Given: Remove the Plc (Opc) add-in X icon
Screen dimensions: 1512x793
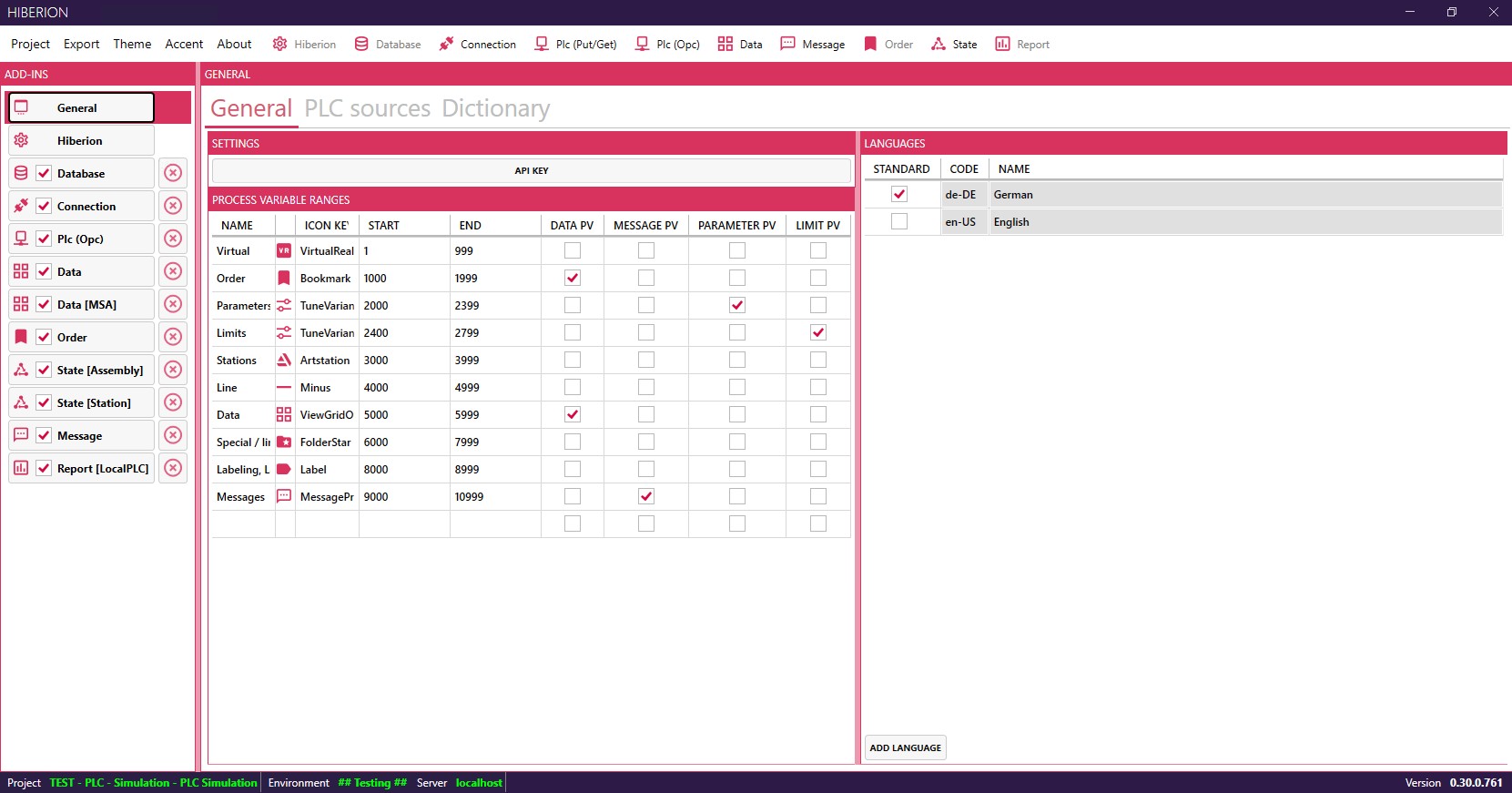Looking at the screenshot, I should coord(173,239).
